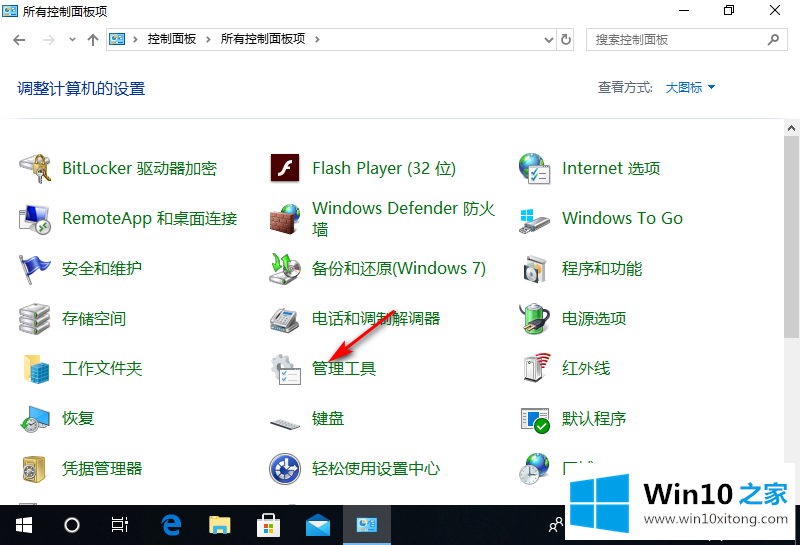The image size is (800, 545).
Task: Open 凭据管理器 safe icon
Action: point(34,469)
